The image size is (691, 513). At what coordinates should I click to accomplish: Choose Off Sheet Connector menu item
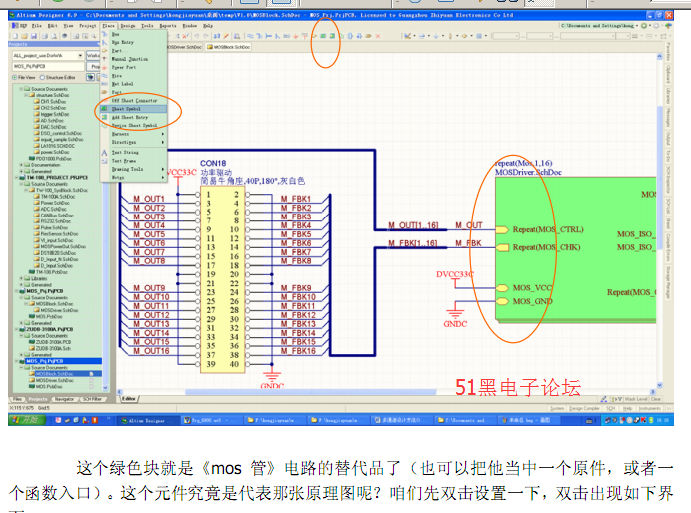tap(134, 100)
